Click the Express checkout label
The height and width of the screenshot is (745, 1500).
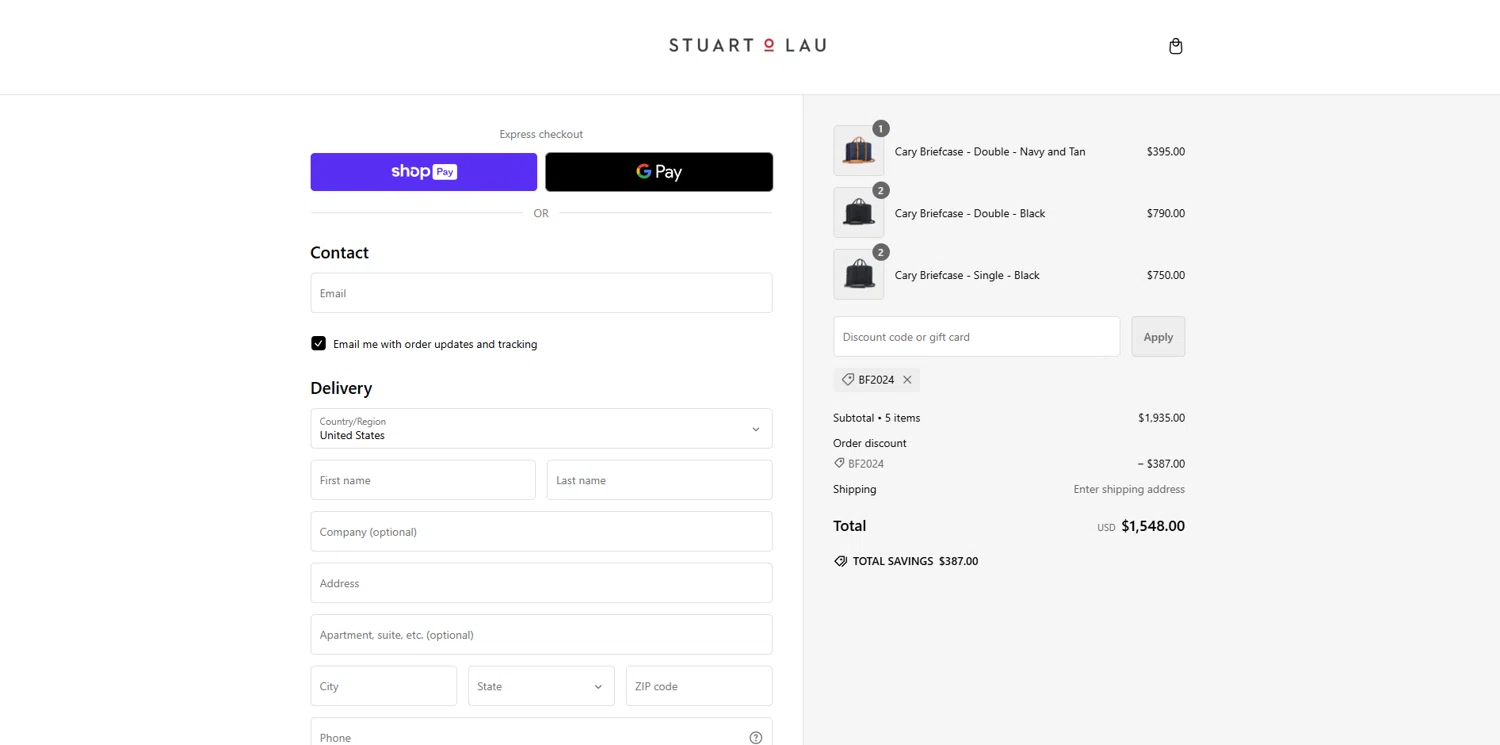coord(541,134)
